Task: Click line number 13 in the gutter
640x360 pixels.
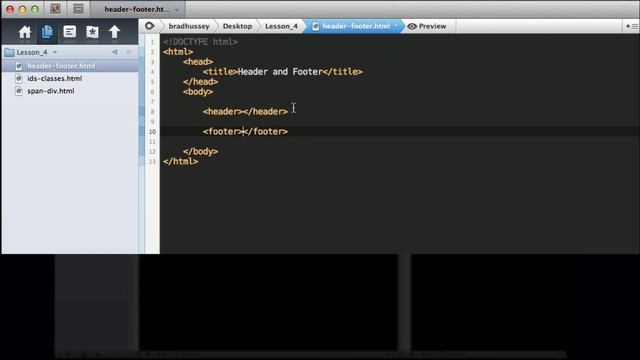Action: pos(152,162)
